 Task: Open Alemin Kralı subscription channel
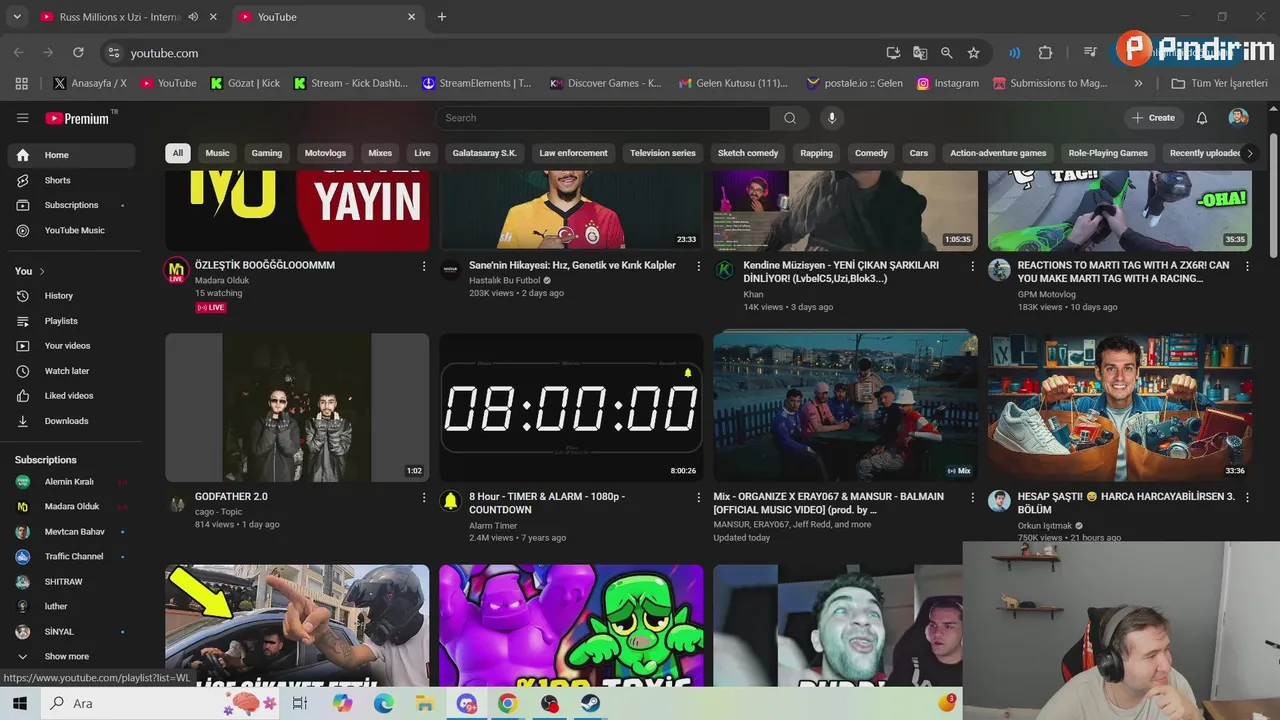click(70, 481)
